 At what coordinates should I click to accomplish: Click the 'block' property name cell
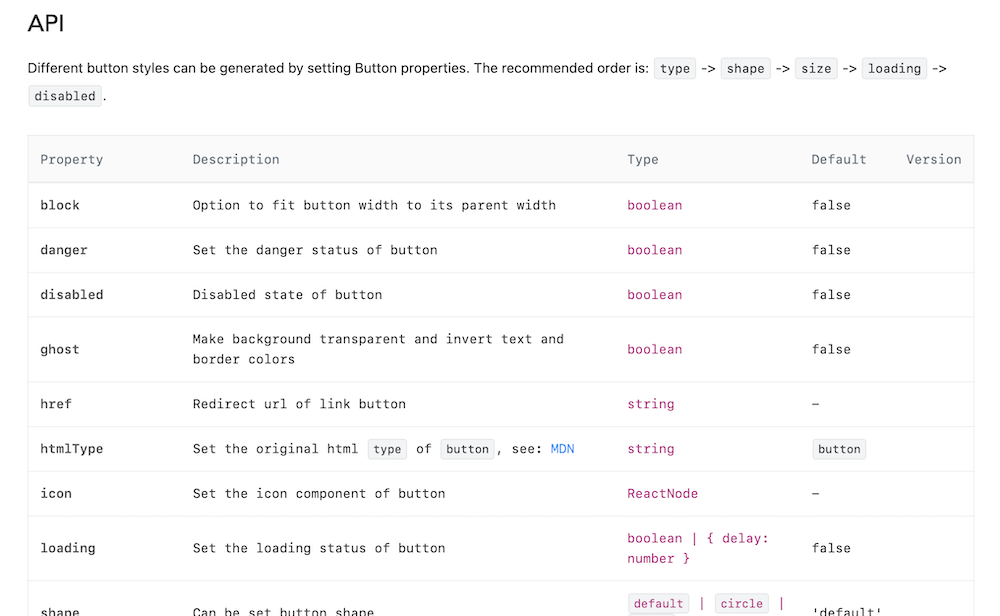[x=60, y=205]
